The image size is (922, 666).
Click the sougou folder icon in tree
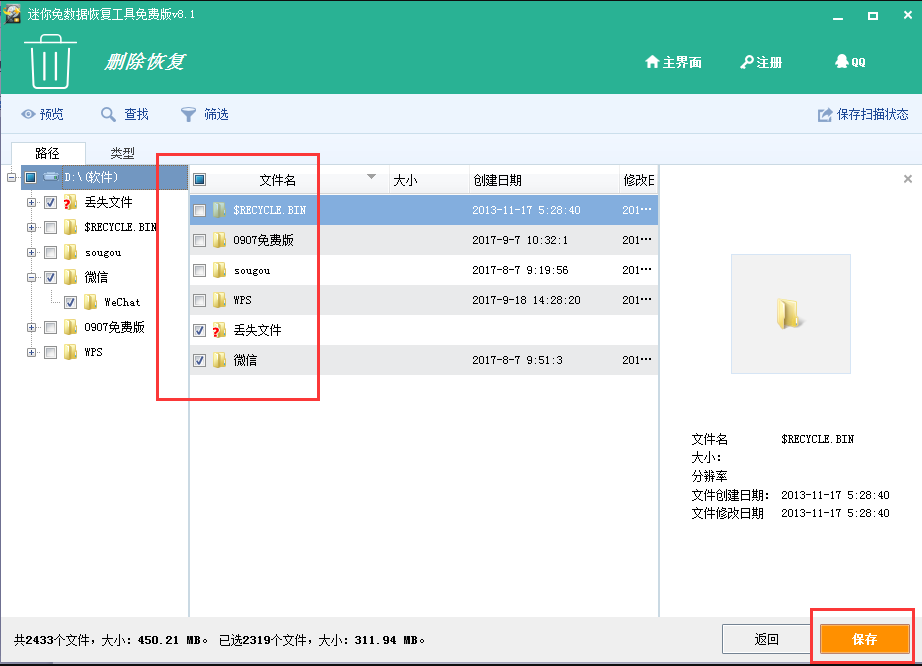tap(71, 252)
